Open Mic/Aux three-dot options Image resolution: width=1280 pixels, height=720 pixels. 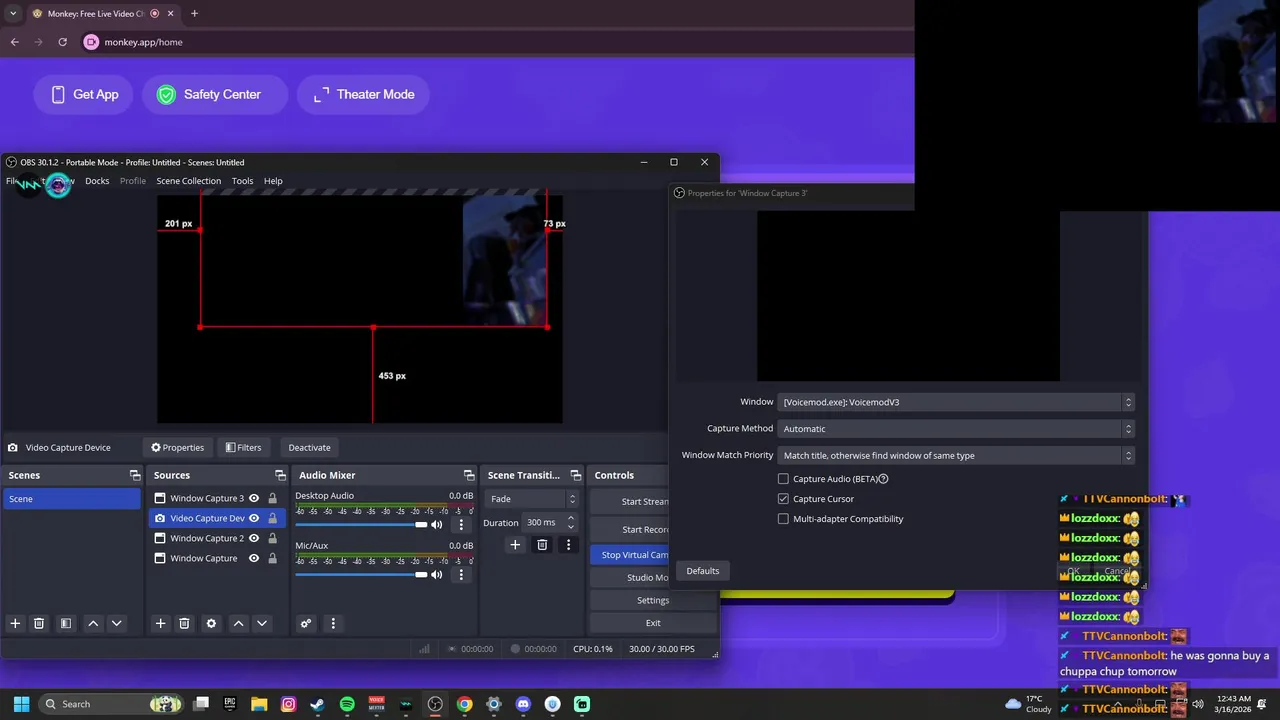[x=461, y=574]
